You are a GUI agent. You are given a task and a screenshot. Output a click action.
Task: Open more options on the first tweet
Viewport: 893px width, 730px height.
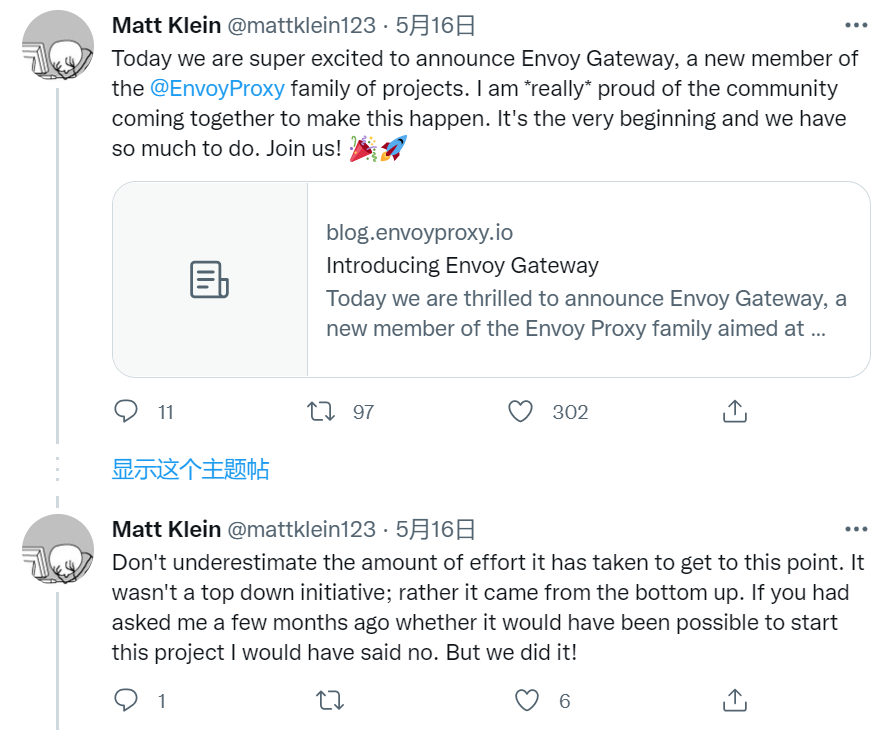(x=856, y=26)
